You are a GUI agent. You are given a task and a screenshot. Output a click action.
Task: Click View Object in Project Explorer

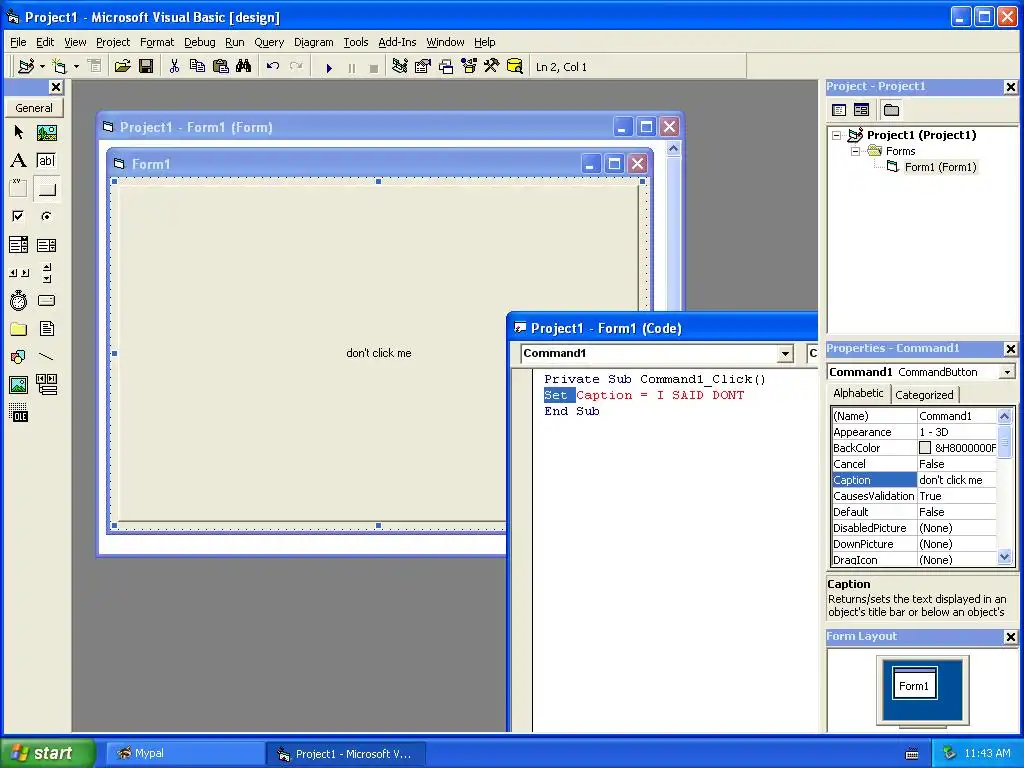click(x=861, y=110)
